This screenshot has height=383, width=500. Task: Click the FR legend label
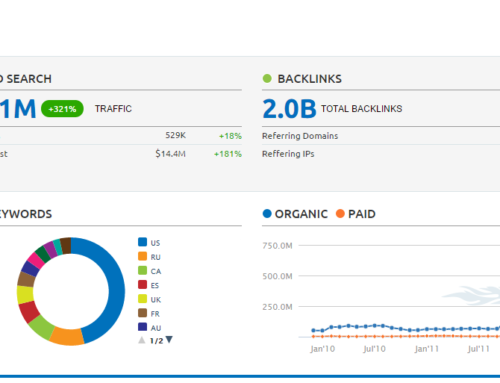(155, 314)
